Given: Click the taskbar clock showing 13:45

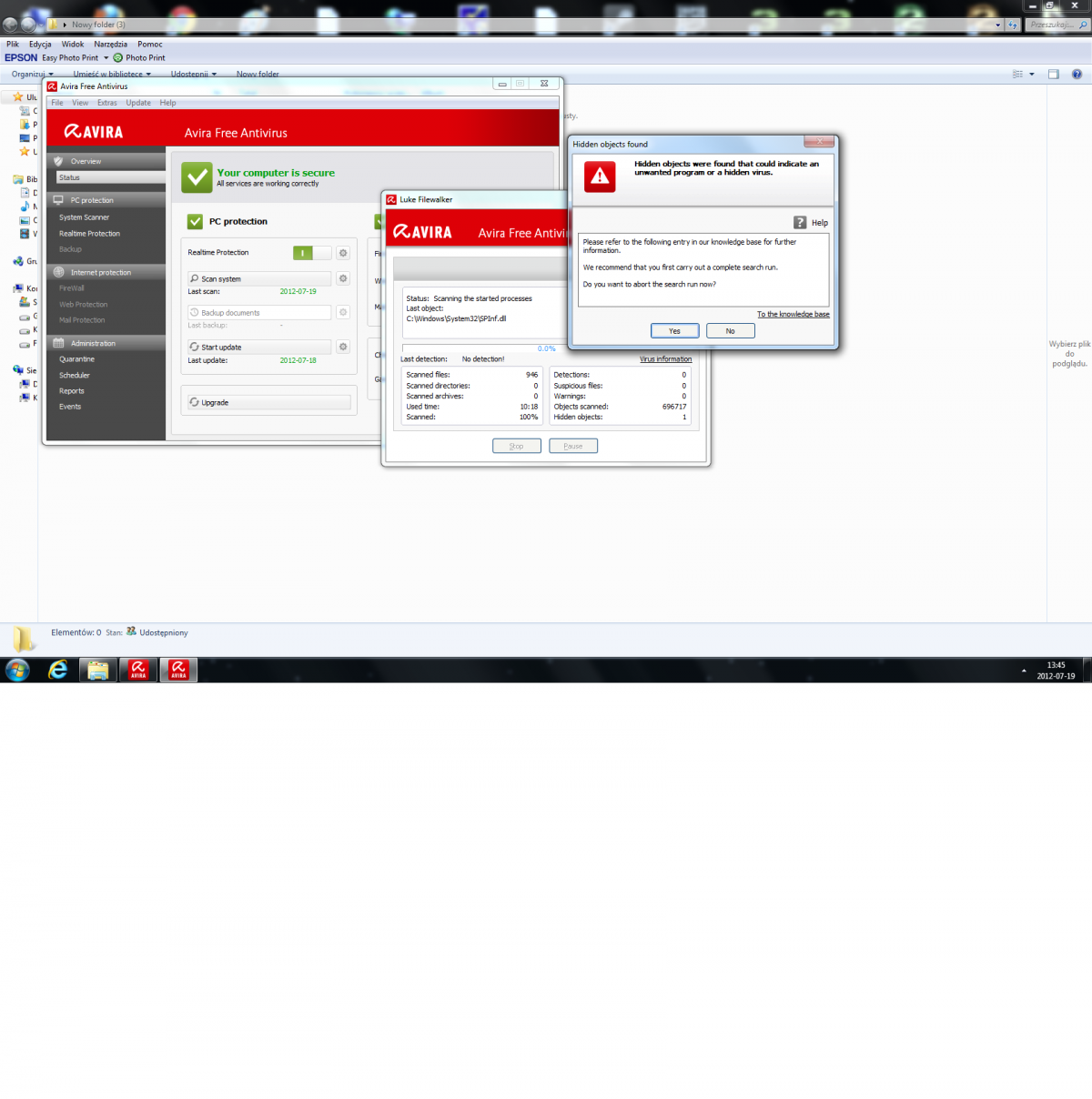Looking at the screenshot, I should click(x=1056, y=670).
